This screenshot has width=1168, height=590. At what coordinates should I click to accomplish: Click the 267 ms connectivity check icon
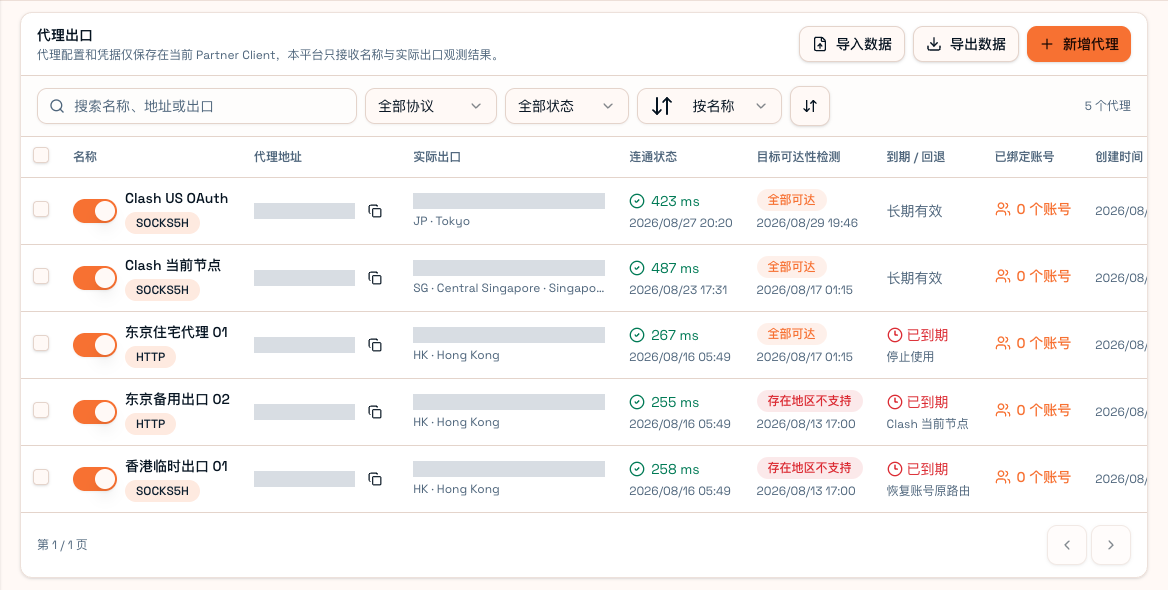[637, 335]
